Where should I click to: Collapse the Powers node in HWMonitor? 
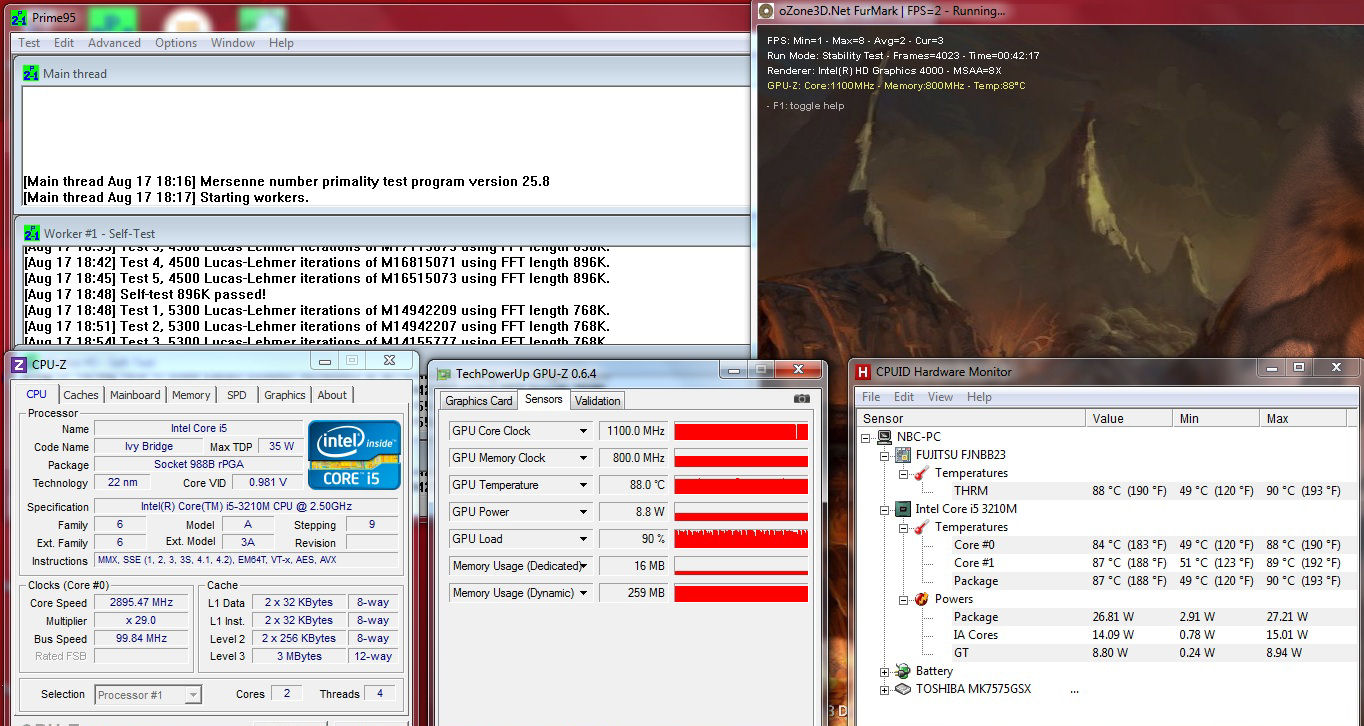coord(903,599)
